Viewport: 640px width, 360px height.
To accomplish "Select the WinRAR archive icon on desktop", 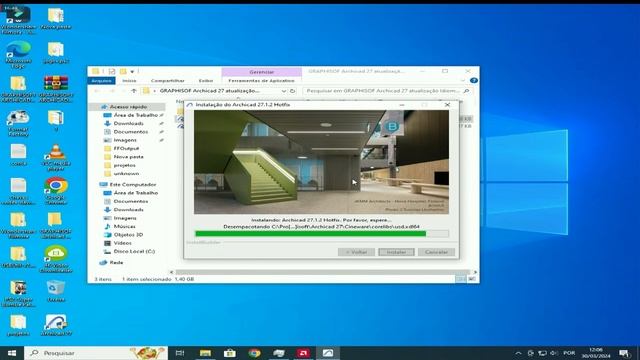I will (56, 88).
